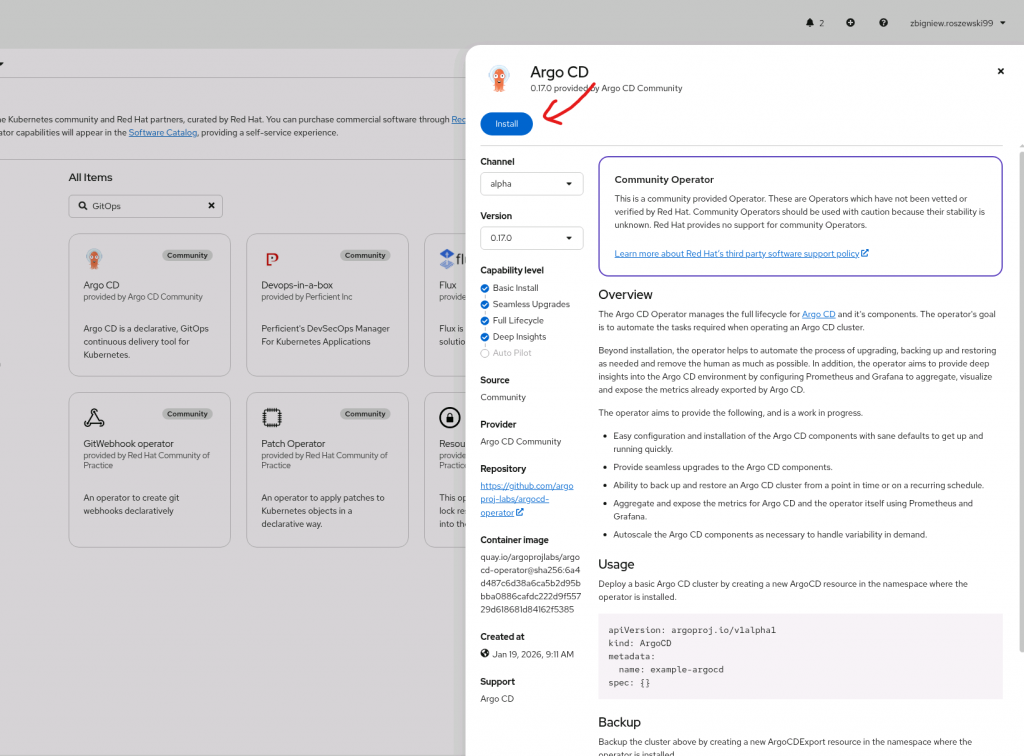Open the argocd-operator GitHub repository link
The width and height of the screenshot is (1024, 756).
[x=514, y=499]
